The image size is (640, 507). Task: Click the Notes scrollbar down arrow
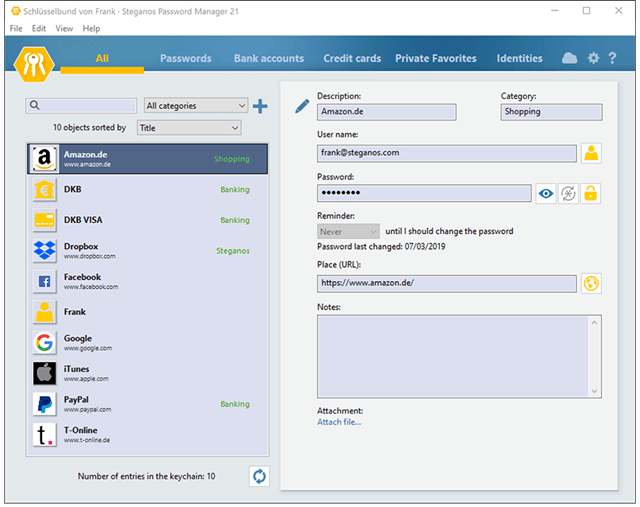pyautogui.click(x=594, y=391)
